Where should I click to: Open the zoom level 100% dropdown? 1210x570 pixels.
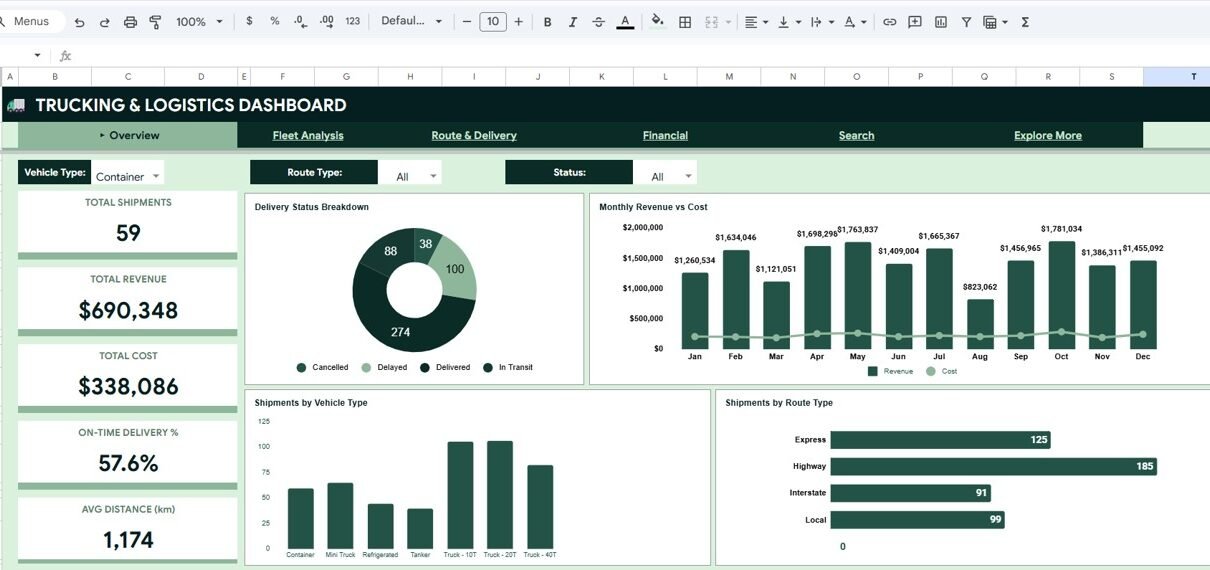[199, 22]
